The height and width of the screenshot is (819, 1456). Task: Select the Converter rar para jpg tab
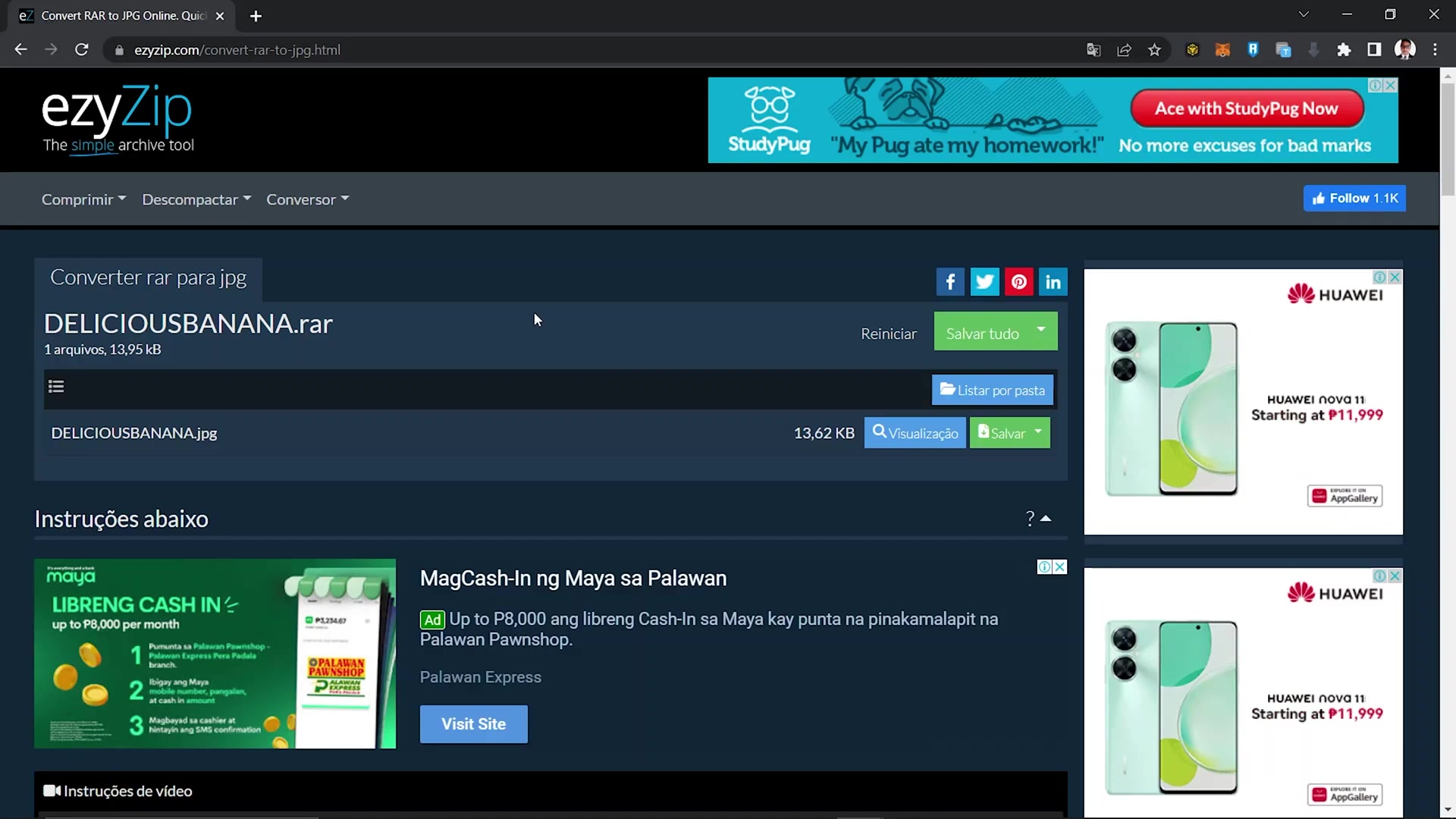pos(149,278)
